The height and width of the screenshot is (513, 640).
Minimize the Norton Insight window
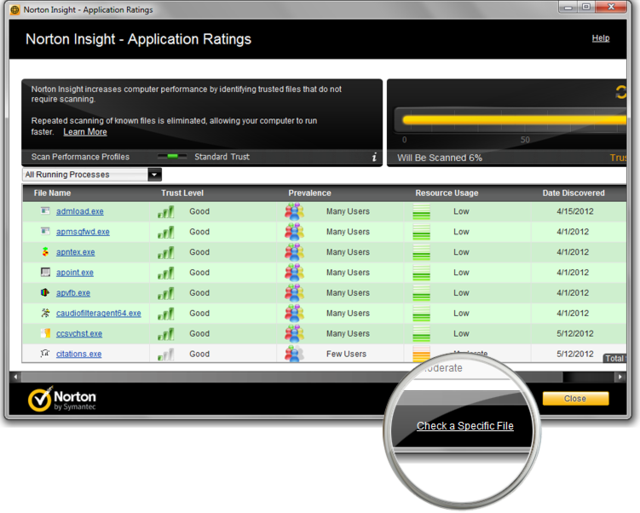tap(568, 7)
